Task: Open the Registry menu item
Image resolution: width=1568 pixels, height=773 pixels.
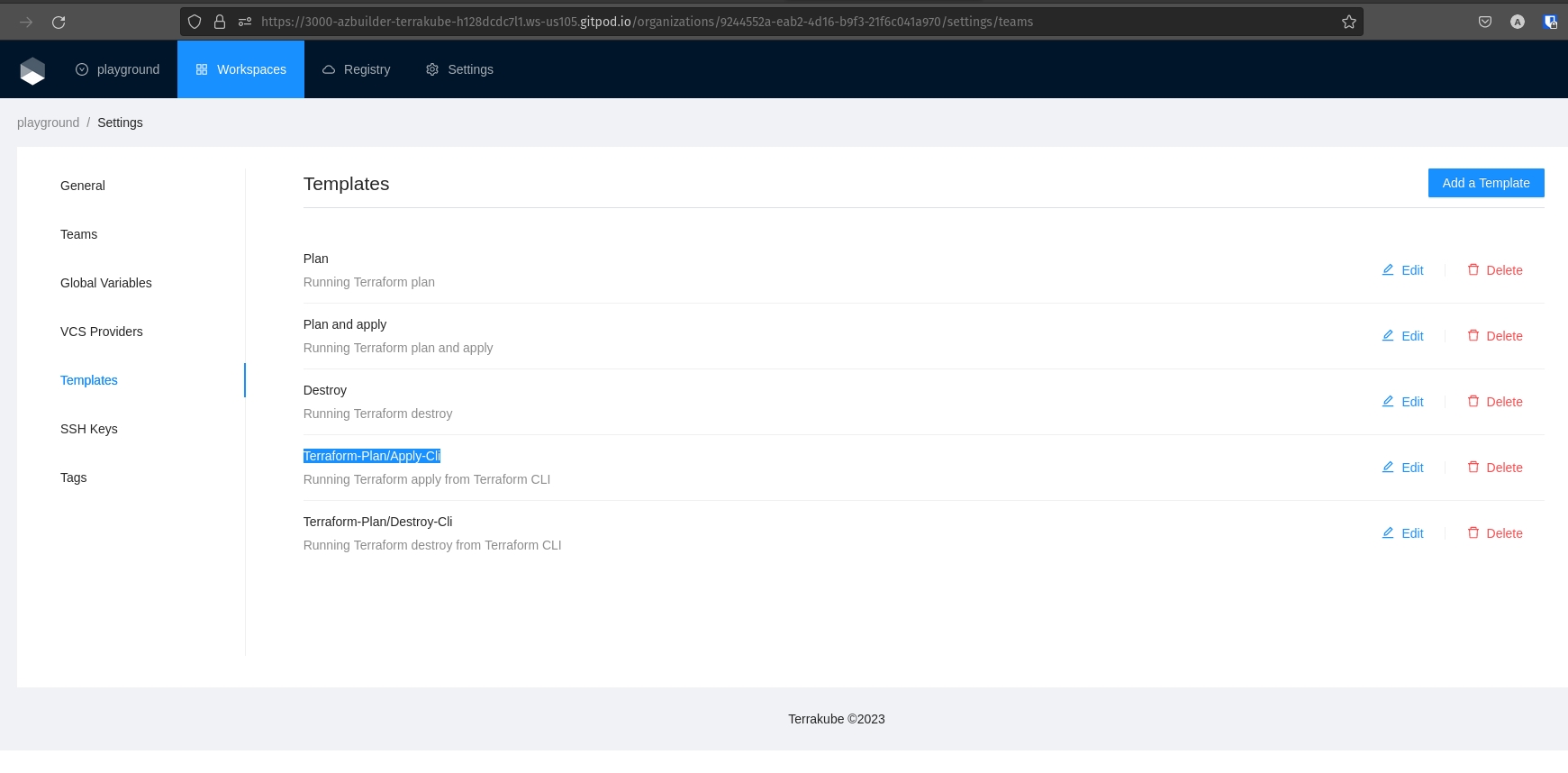Action: 356,69
